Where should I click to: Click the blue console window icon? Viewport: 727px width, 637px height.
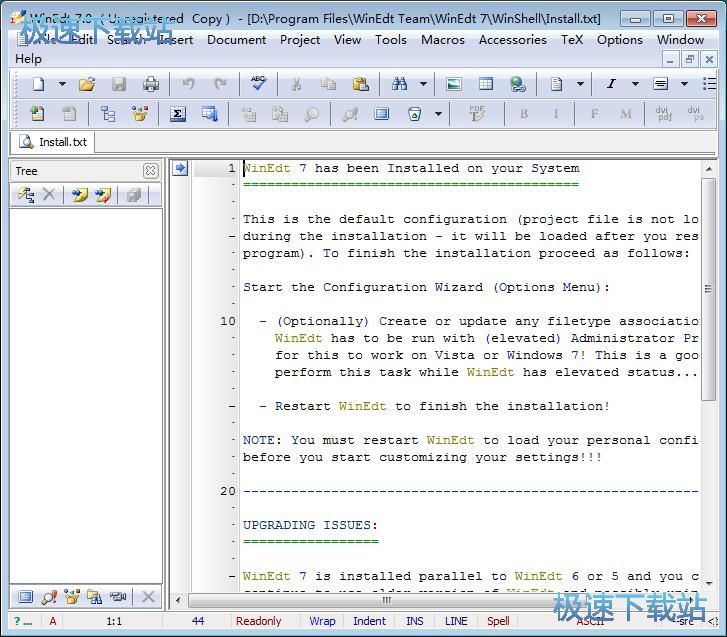coord(382,114)
